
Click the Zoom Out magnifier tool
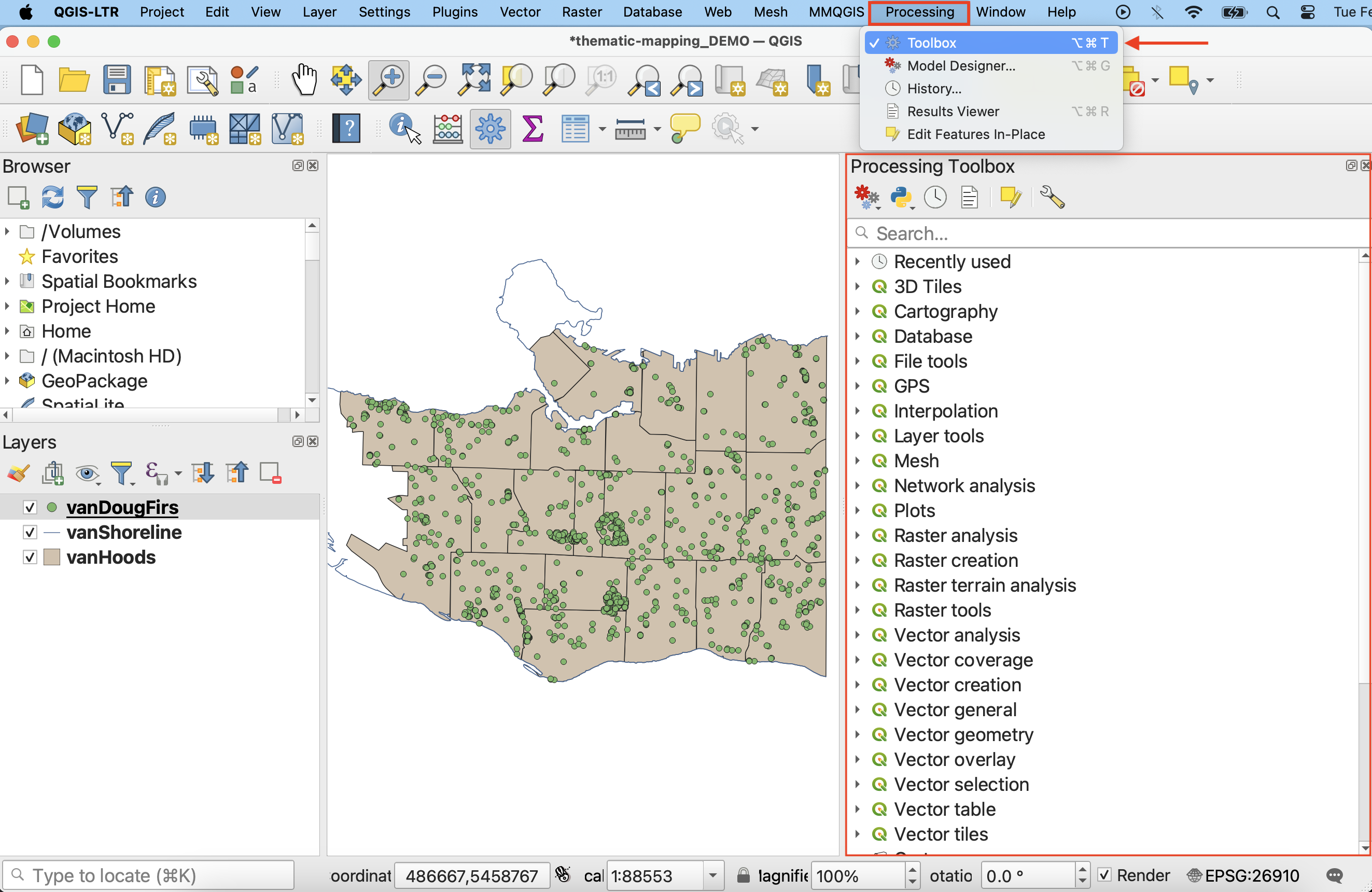431,79
